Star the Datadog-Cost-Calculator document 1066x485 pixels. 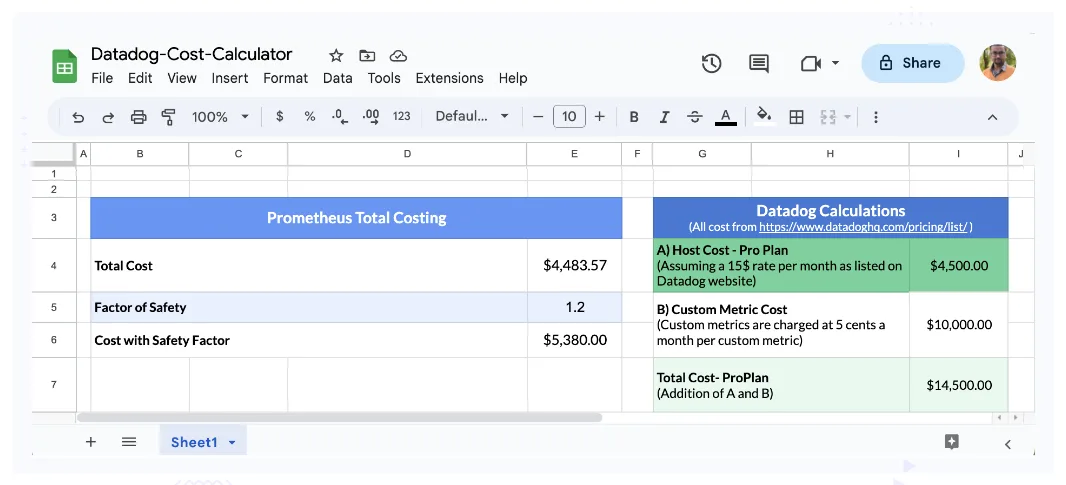pos(336,56)
